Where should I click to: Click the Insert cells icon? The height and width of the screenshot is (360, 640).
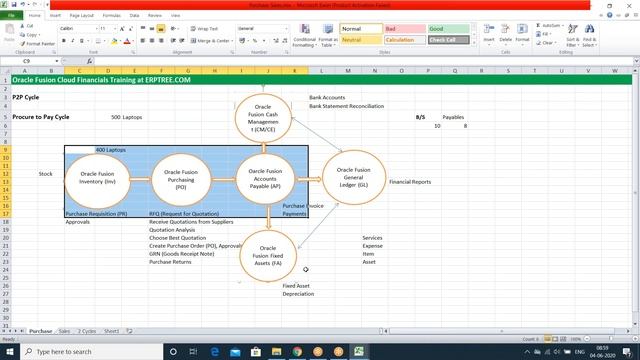489,29
